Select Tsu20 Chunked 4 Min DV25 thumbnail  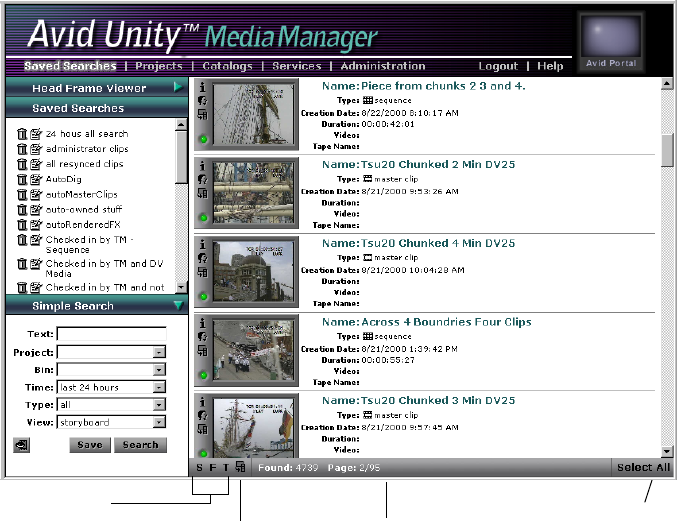[253, 271]
